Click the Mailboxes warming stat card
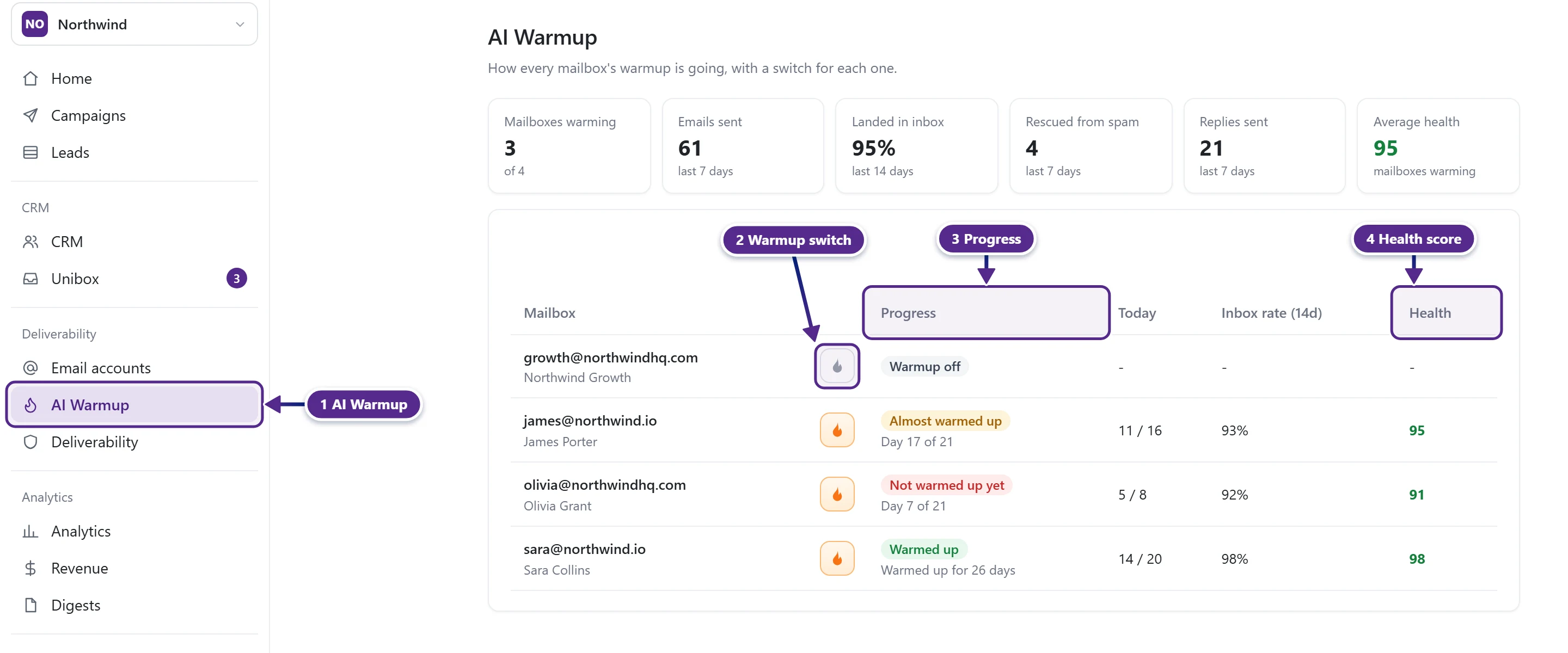1568x653 pixels. (x=569, y=146)
